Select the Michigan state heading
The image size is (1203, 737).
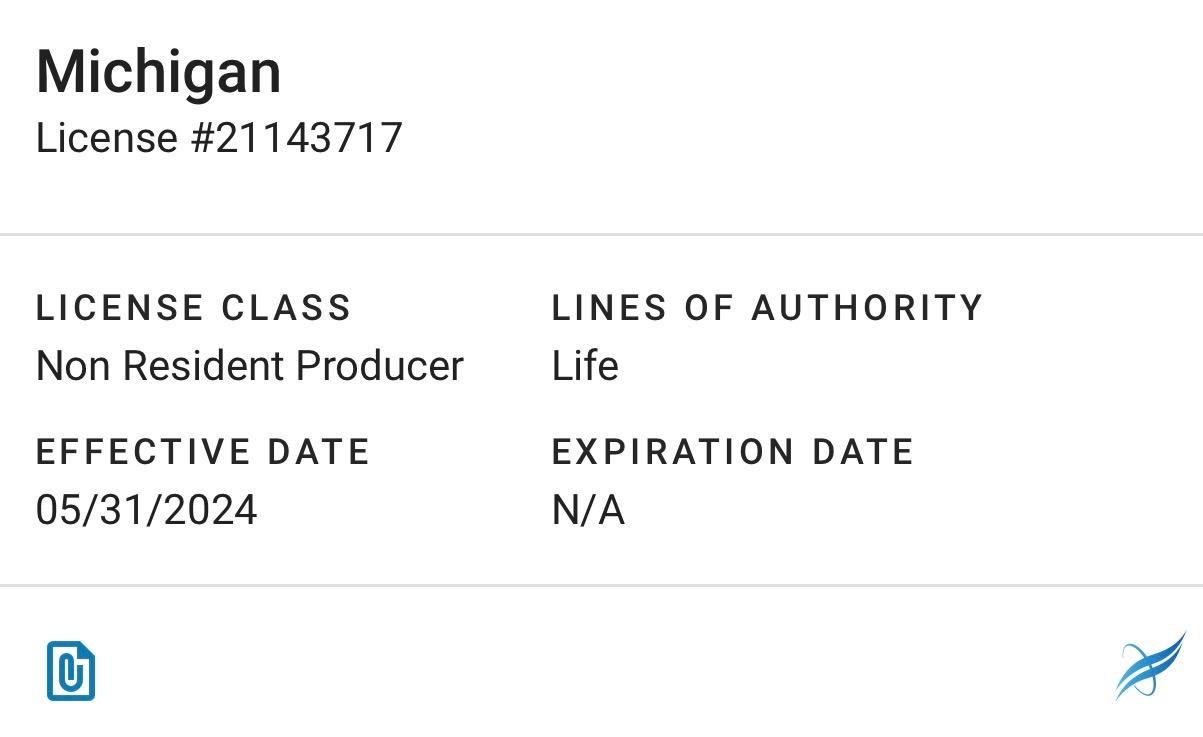point(159,73)
